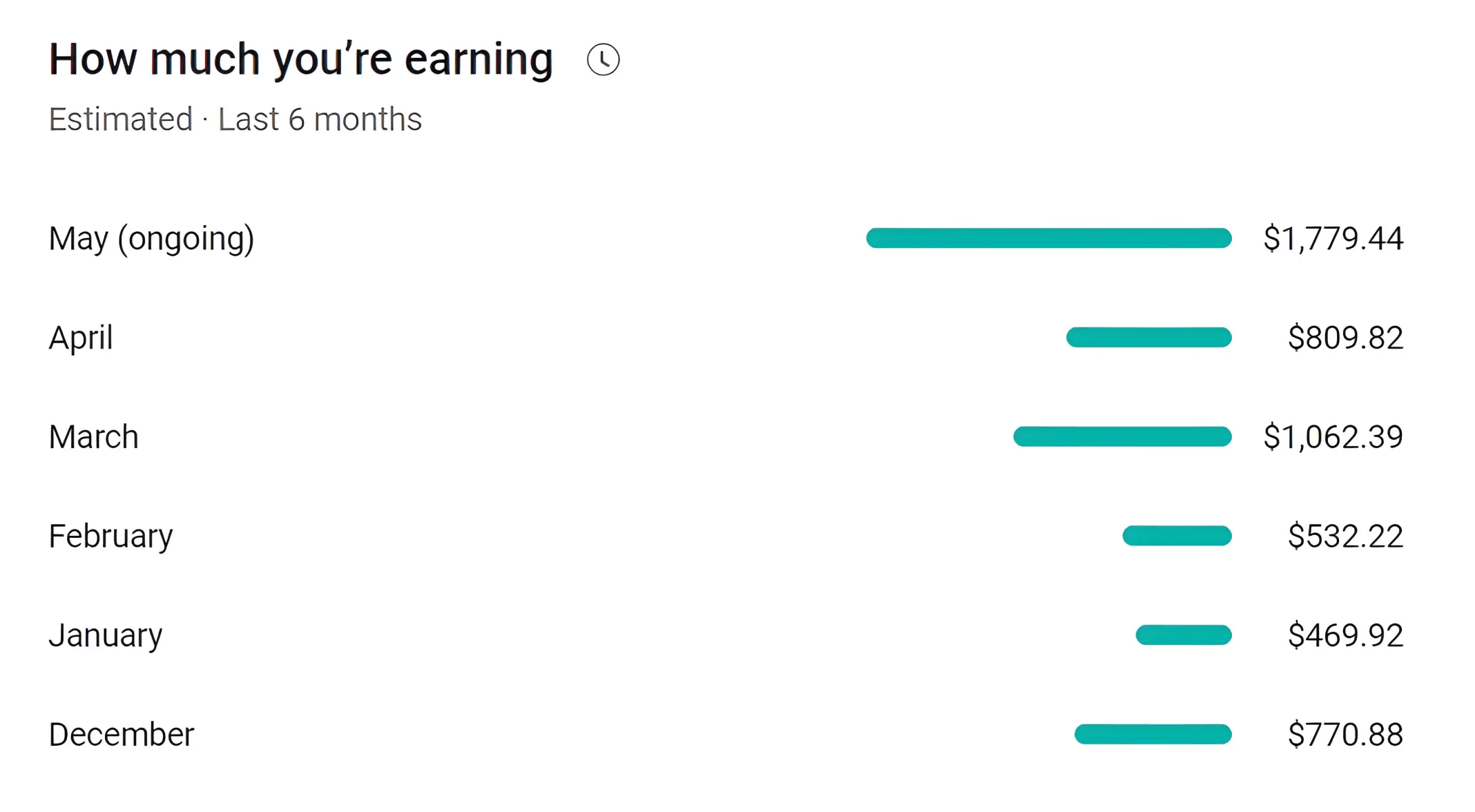The height and width of the screenshot is (812, 1475).
Task: Click the April earnings bar
Action: click(1149, 337)
